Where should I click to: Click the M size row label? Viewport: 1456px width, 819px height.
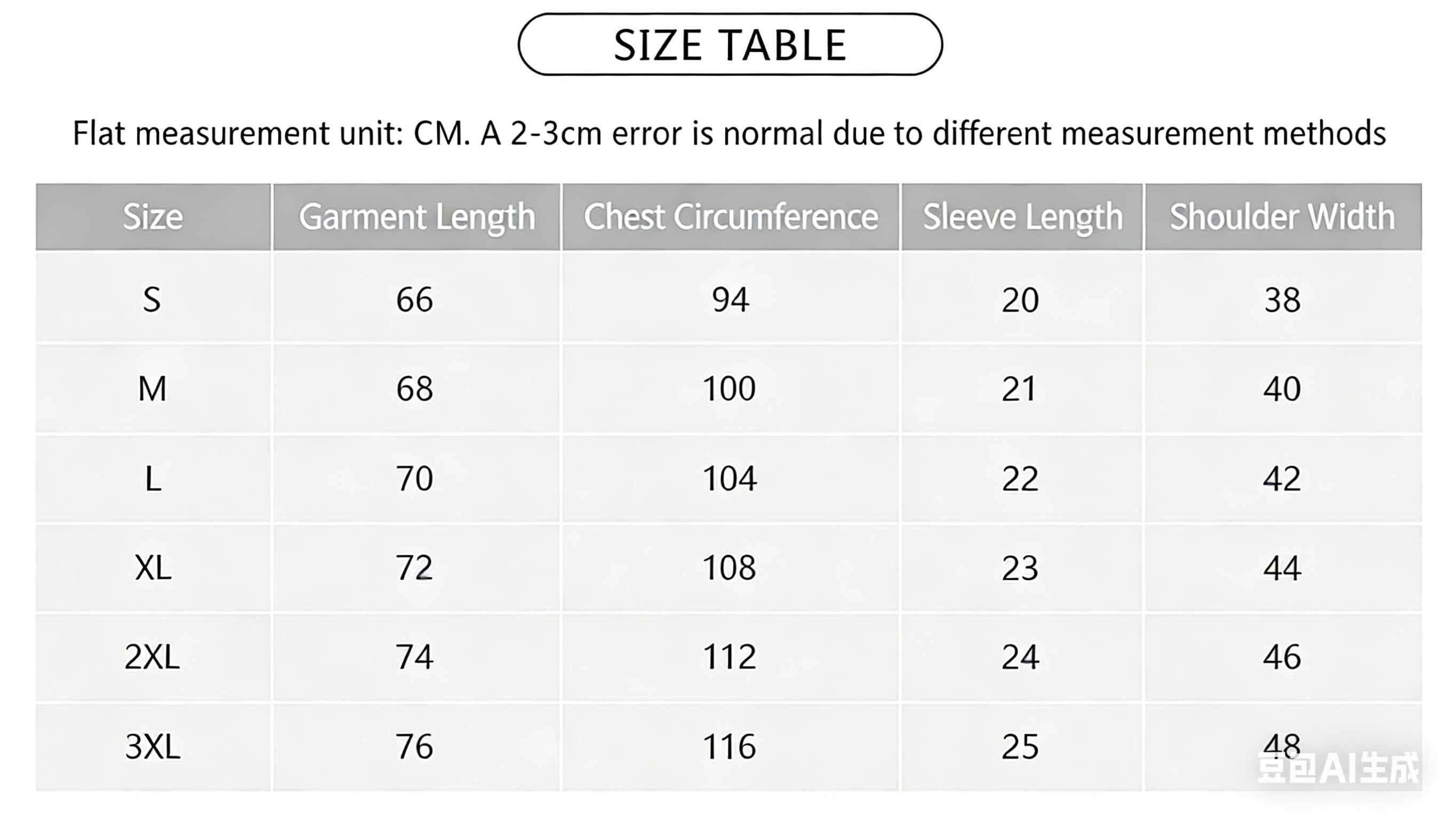coord(152,388)
